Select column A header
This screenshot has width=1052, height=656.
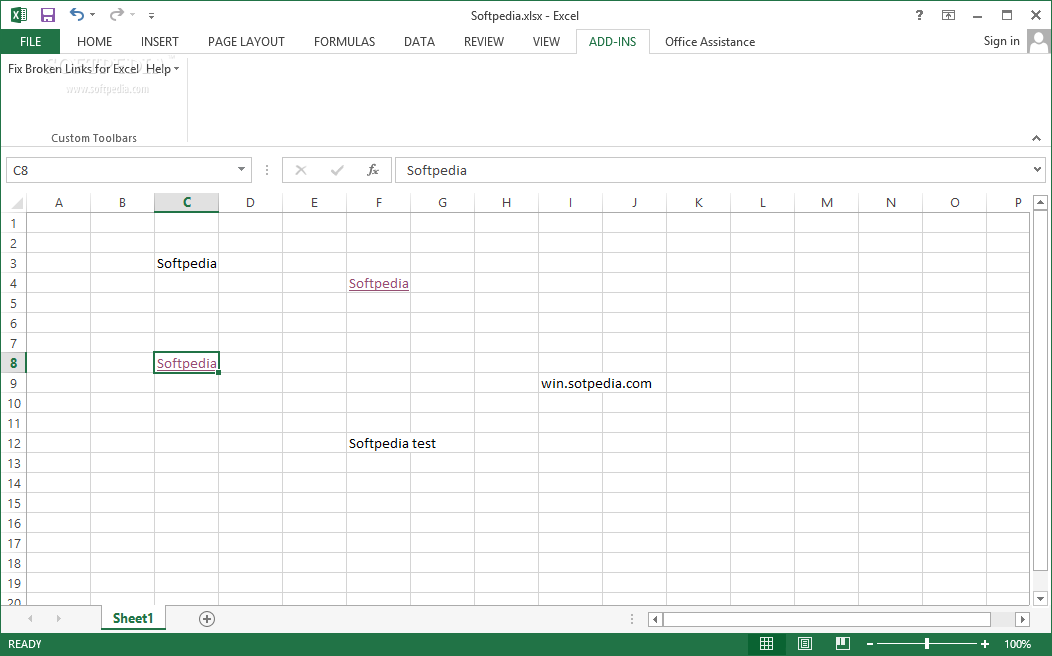pyautogui.click(x=58, y=203)
